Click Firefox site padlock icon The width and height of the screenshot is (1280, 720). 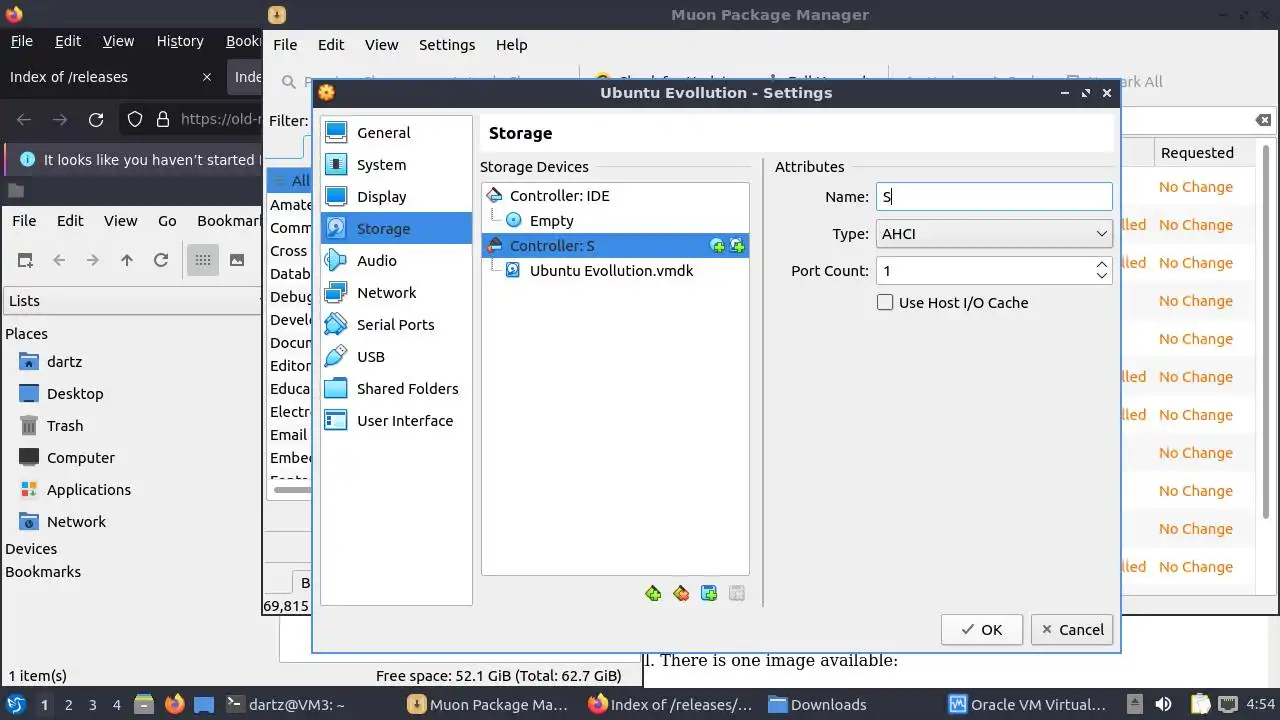[x=163, y=120]
